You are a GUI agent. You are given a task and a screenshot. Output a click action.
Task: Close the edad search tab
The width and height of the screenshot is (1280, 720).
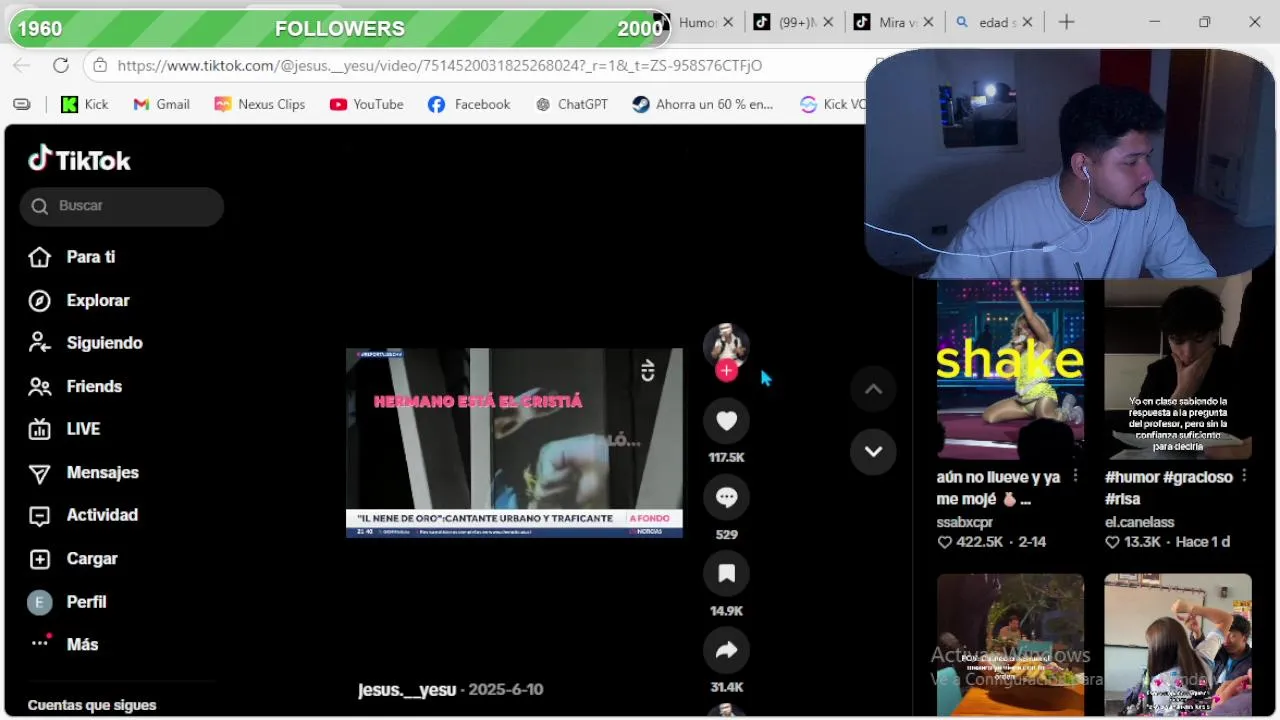1028,22
